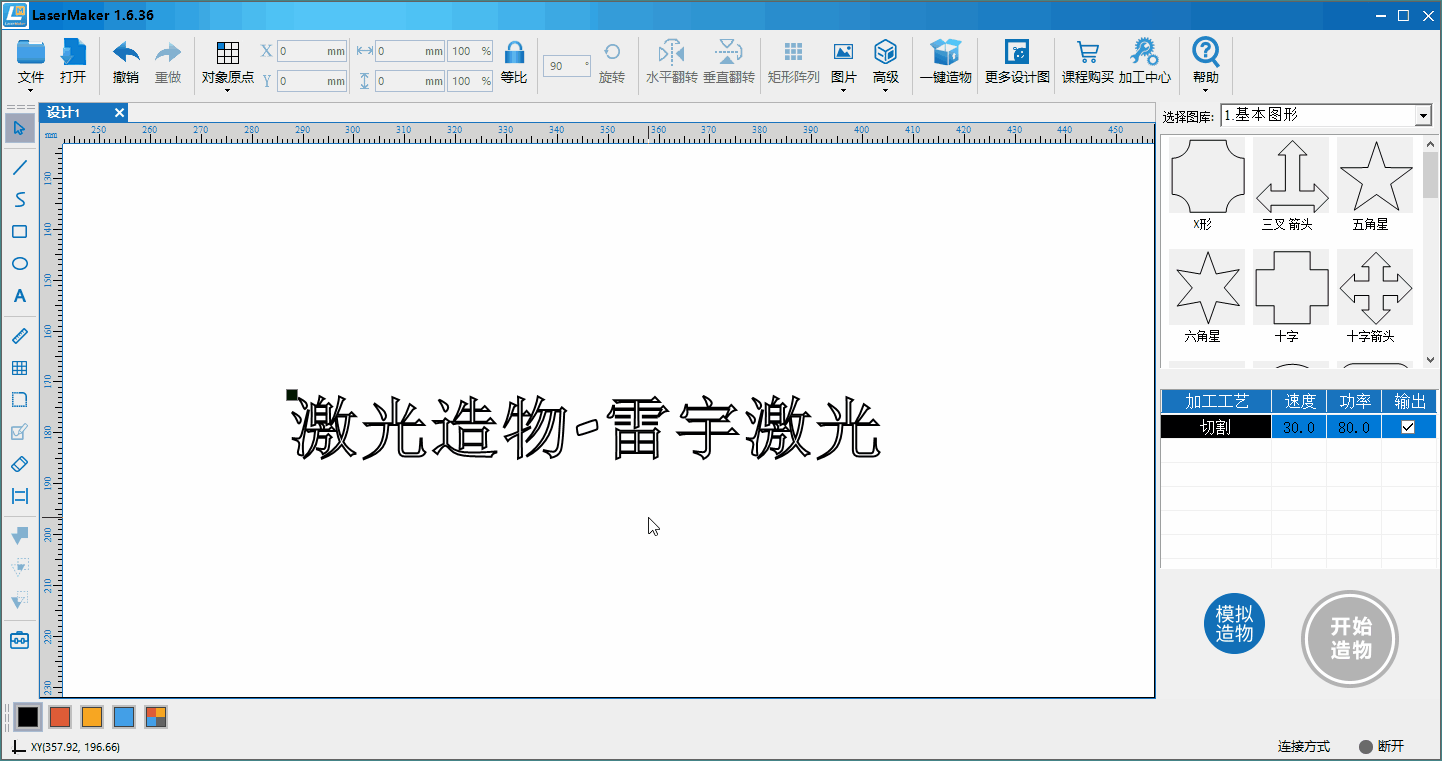Viewport: 1442px width, 761px height.
Task: Close the 设计1 tab
Action: pos(119,113)
